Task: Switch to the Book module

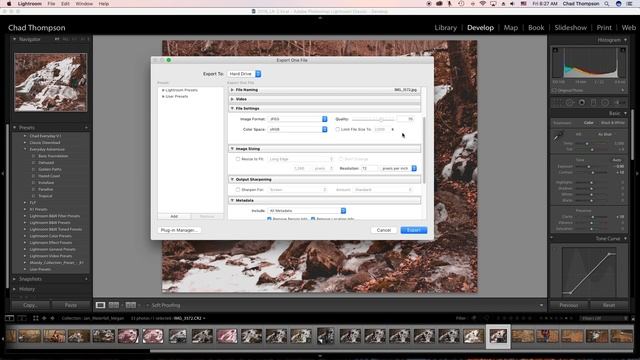Action: [x=536, y=27]
